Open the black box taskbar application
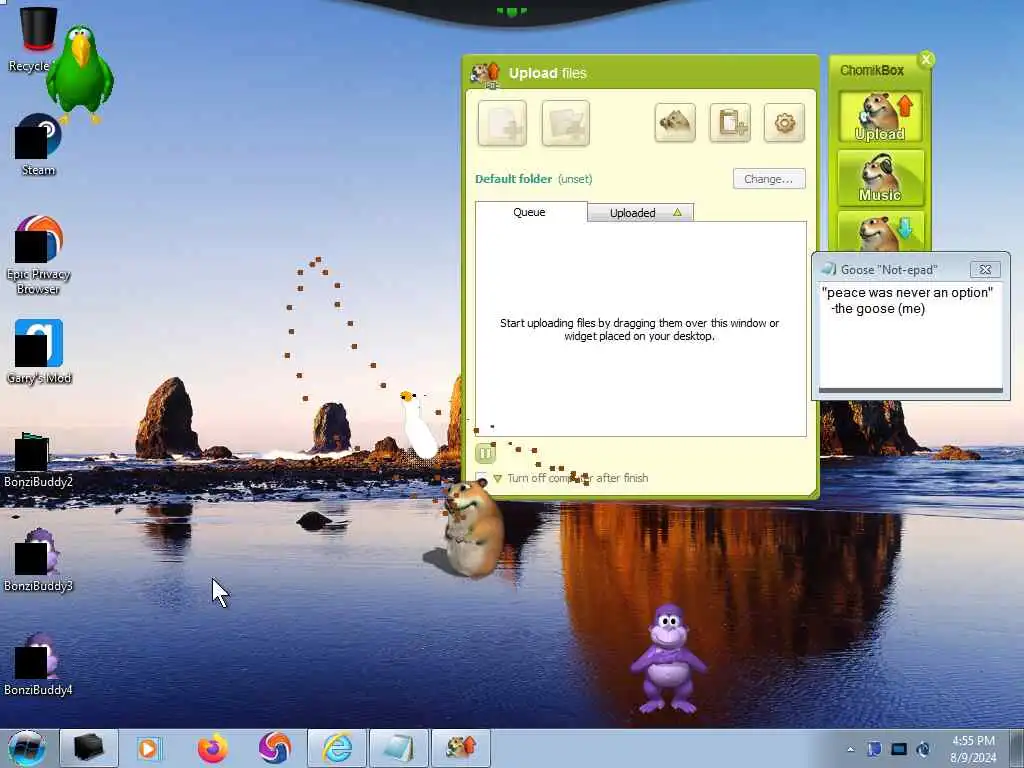The width and height of the screenshot is (1024, 768). click(x=89, y=748)
